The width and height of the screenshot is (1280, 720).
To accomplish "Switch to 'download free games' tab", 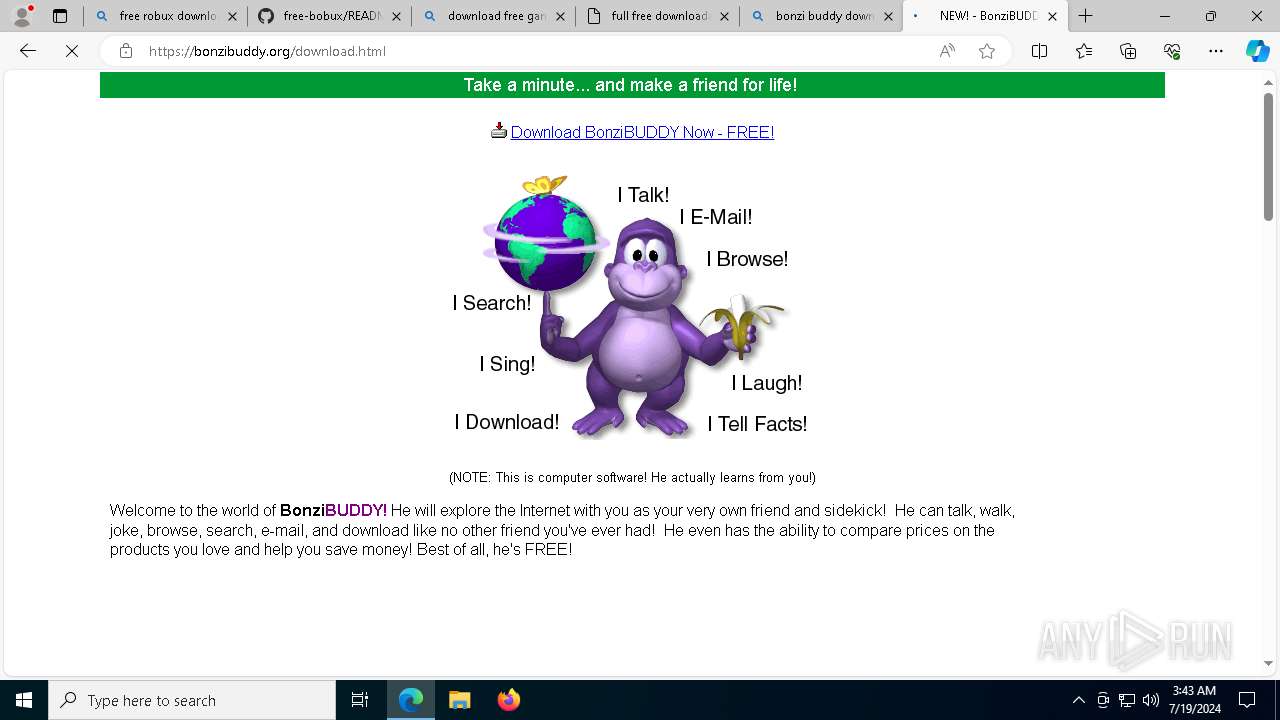I will (493, 16).
